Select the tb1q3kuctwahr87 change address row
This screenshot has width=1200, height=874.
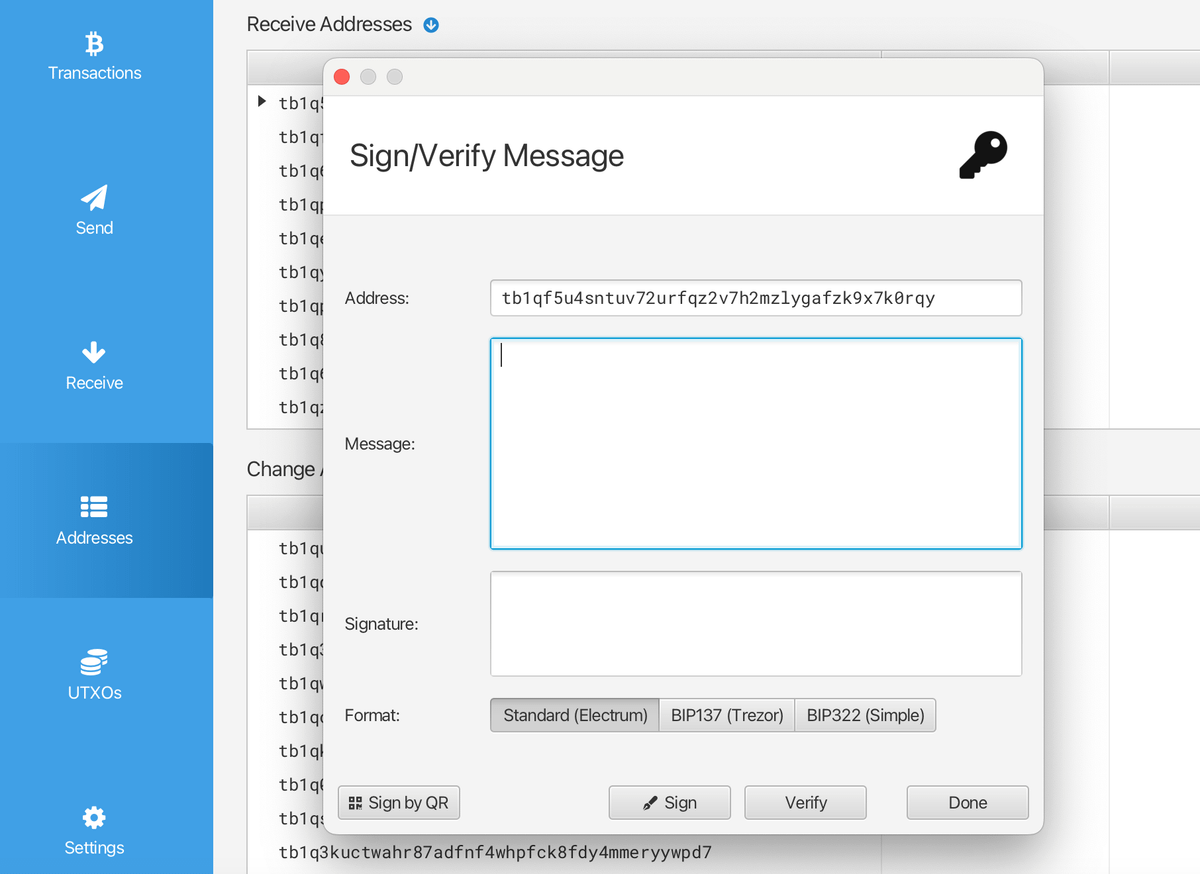495,852
